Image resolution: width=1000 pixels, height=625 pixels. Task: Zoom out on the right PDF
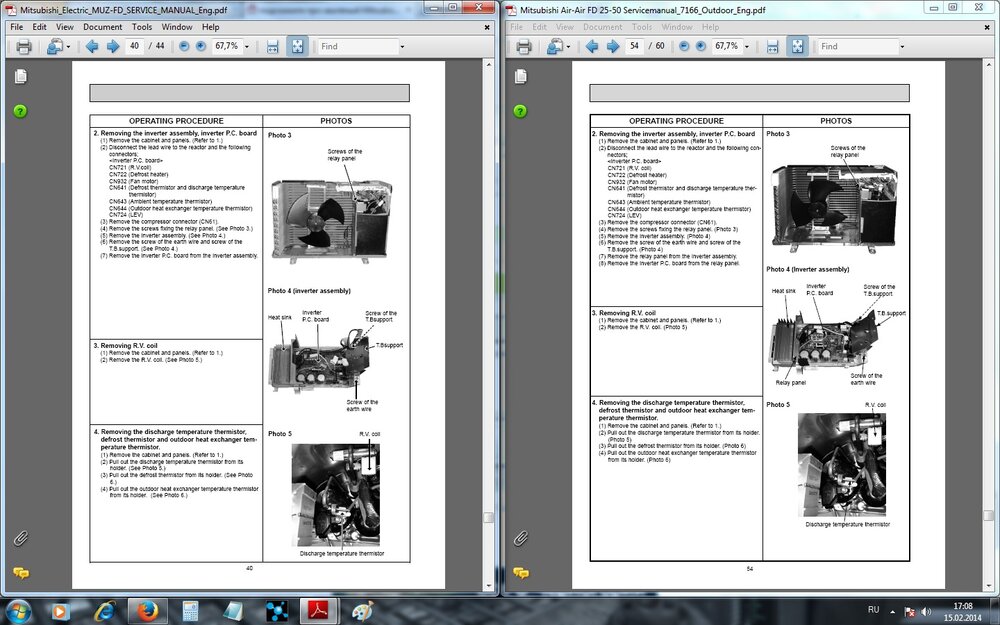click(684, 46)
